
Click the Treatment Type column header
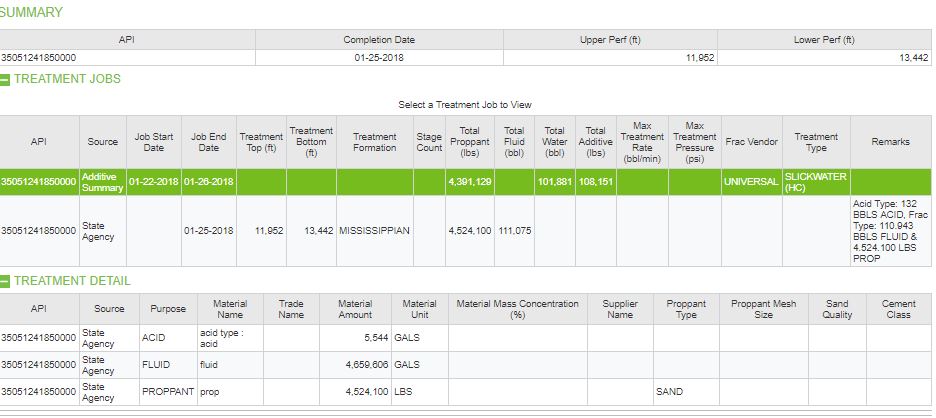click(816, 142)
